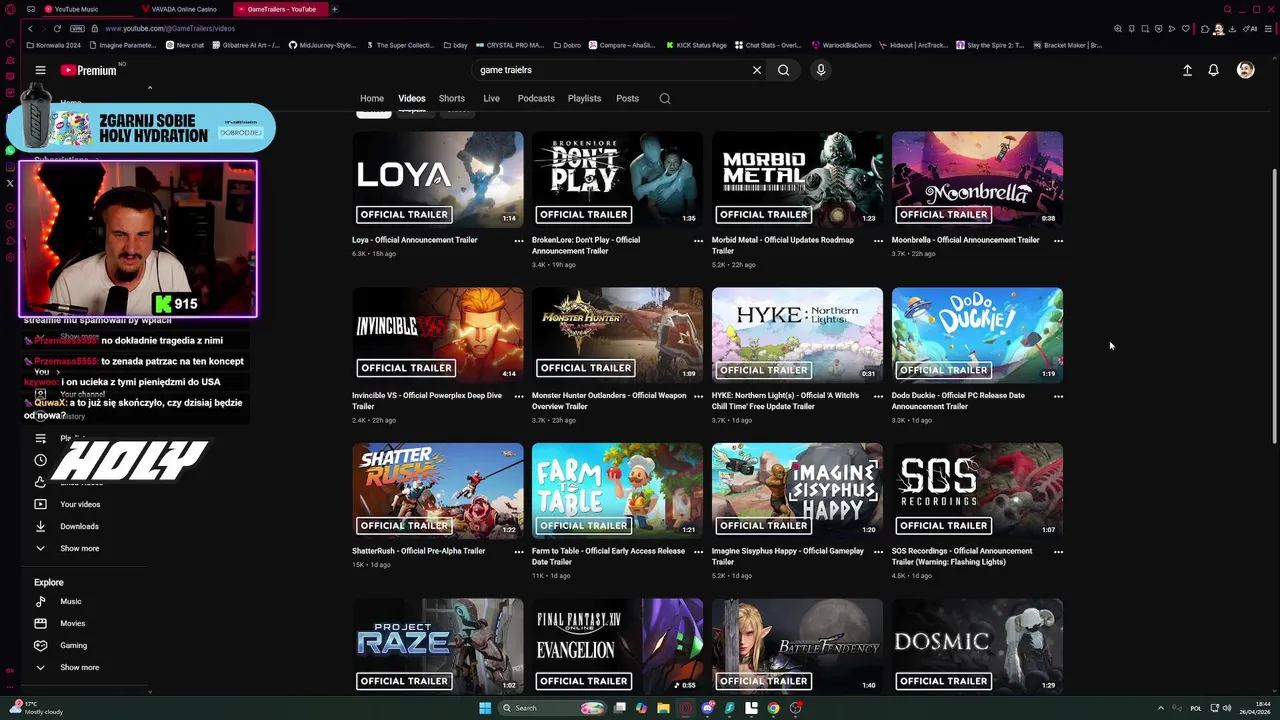This screenshot has width=1280, height=720.
Task: Open Discord from the taskbar
Action: pyautogui.click(x=708, y=708)
